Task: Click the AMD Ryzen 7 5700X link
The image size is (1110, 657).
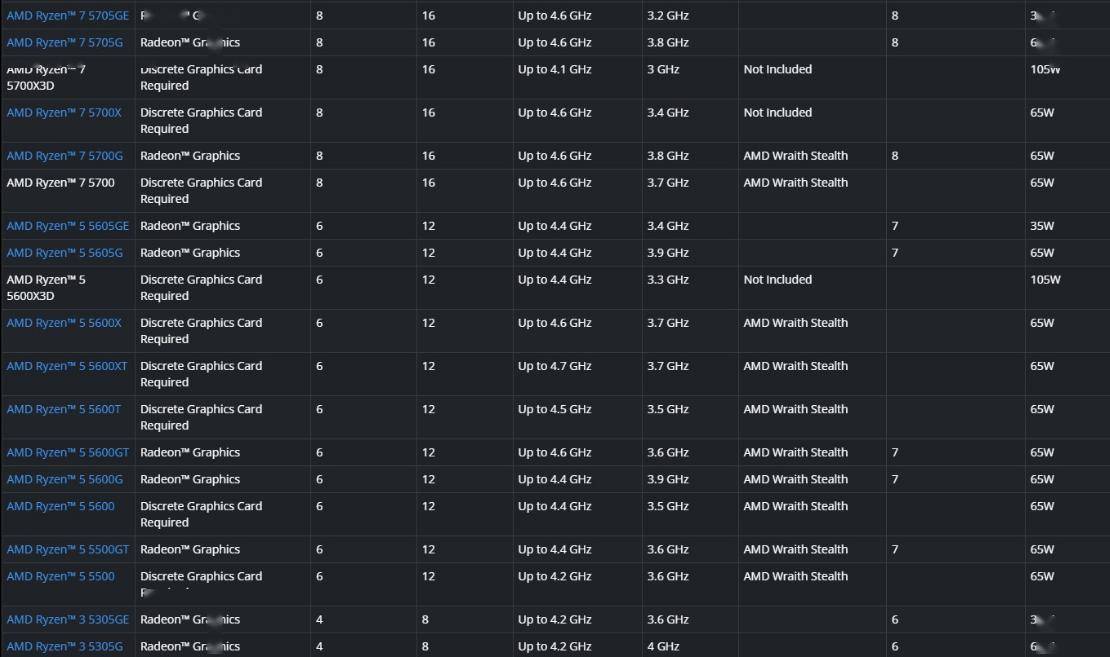Action: point(64,113)
